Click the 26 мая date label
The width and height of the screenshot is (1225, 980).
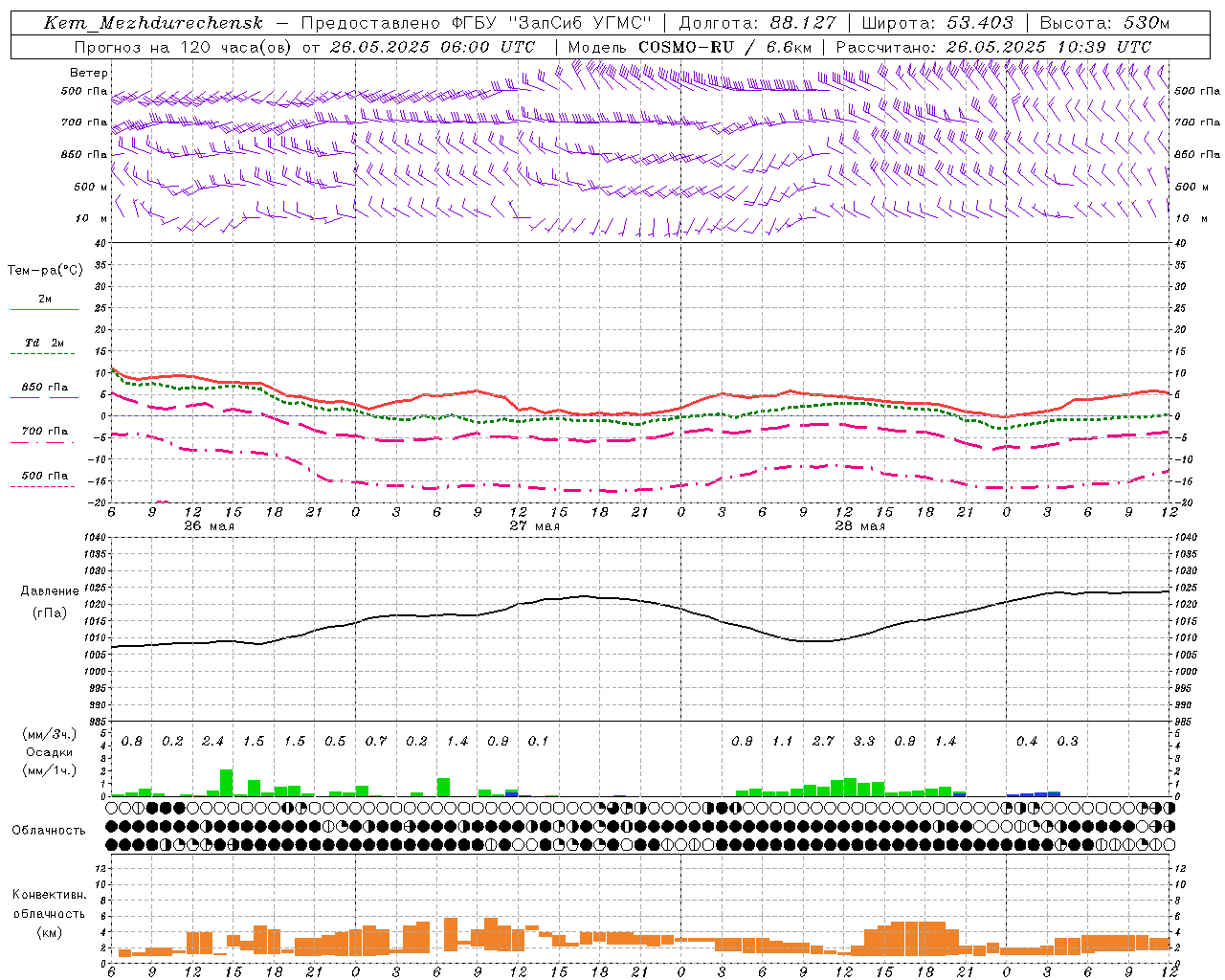click(209, 526)
